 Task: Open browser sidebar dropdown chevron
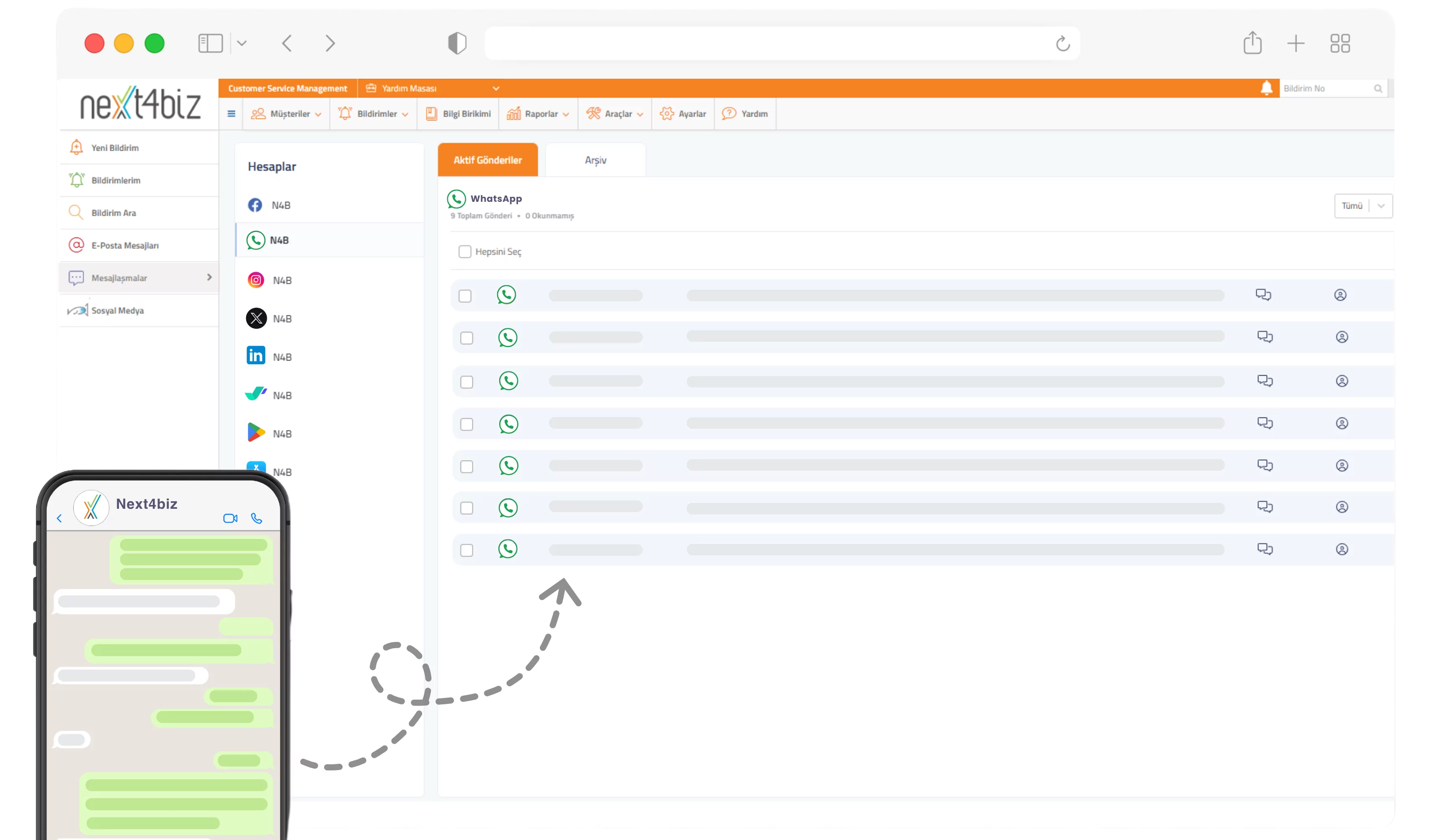pos(242,43)
